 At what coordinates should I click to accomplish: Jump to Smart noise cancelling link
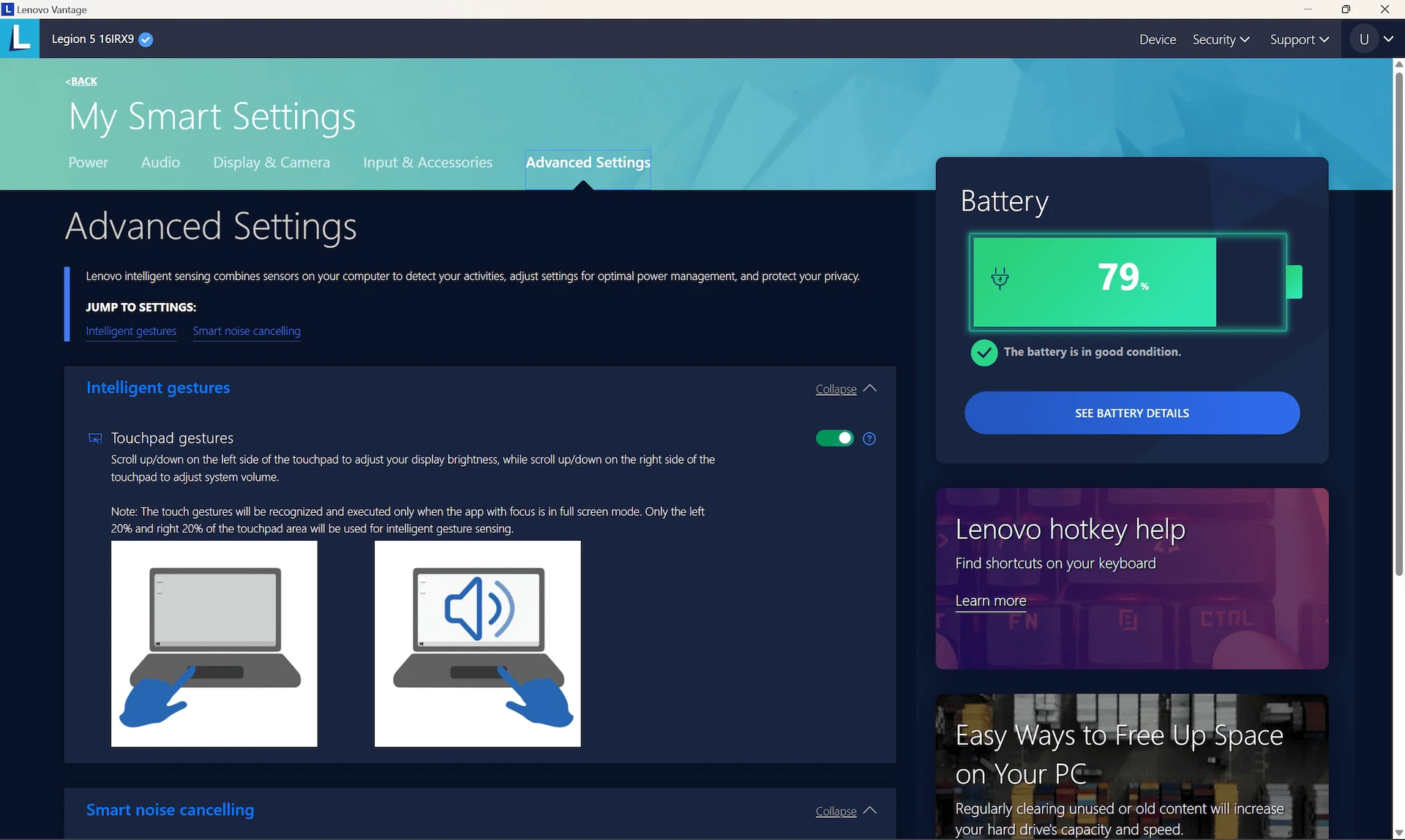tap(247, 331)
